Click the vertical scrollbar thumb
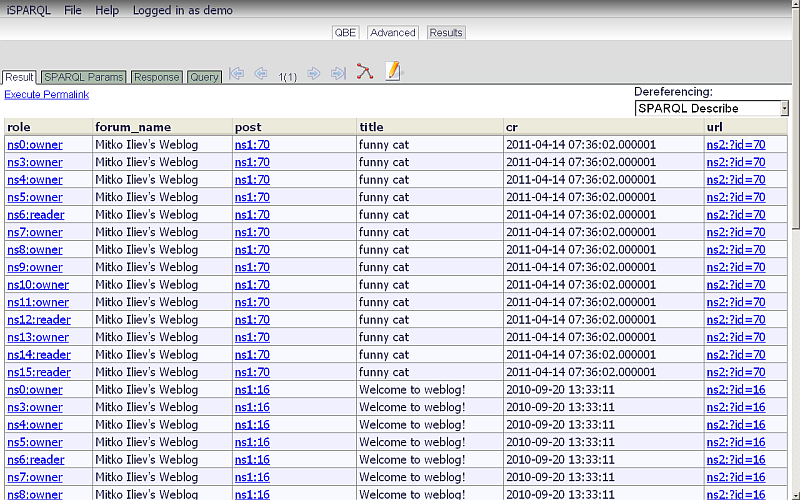 [796, 120]
